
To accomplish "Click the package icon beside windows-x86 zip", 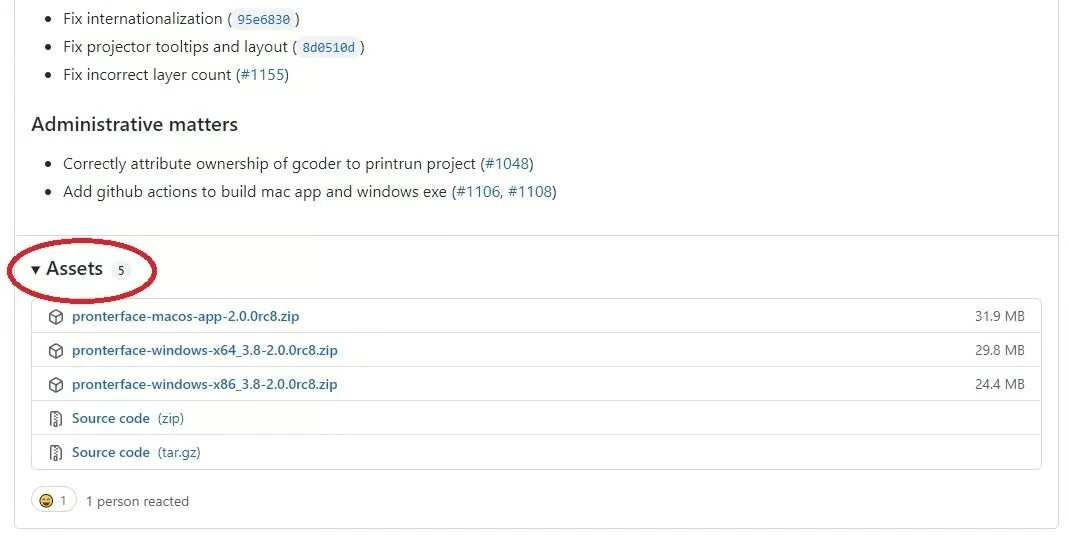I will pos(56,385).
